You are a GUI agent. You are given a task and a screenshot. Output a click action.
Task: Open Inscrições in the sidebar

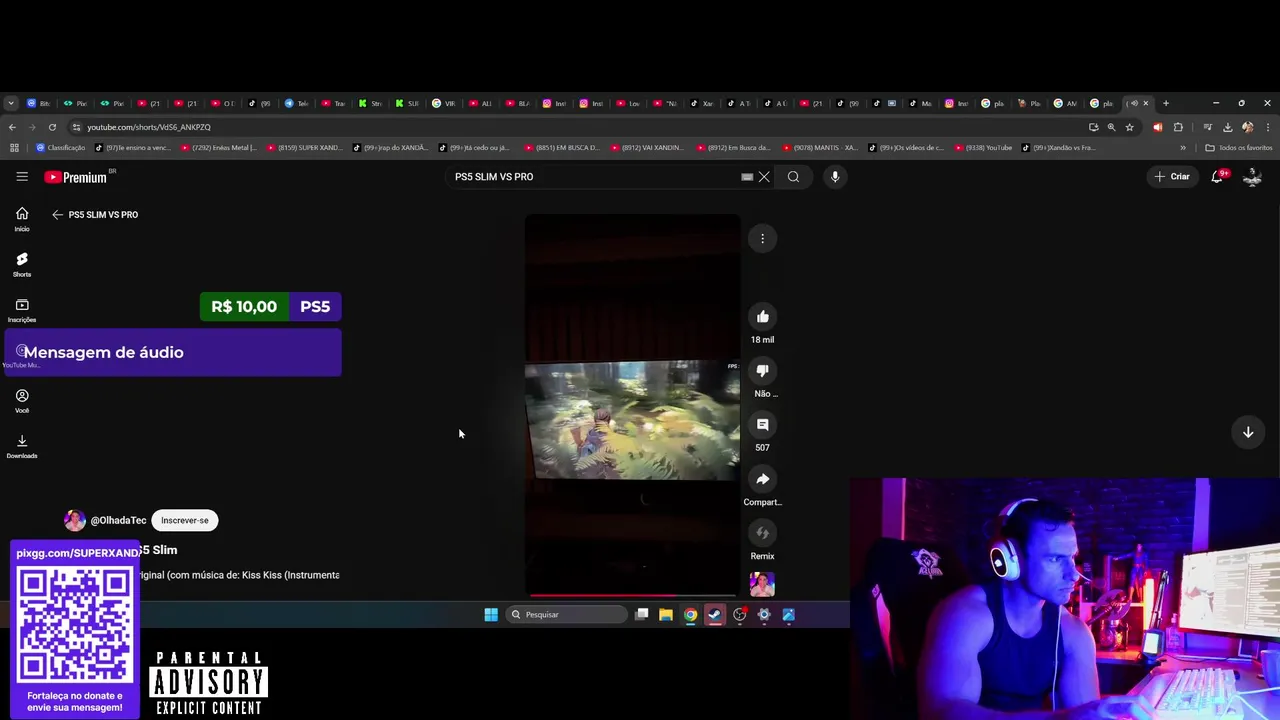[22, 310]
